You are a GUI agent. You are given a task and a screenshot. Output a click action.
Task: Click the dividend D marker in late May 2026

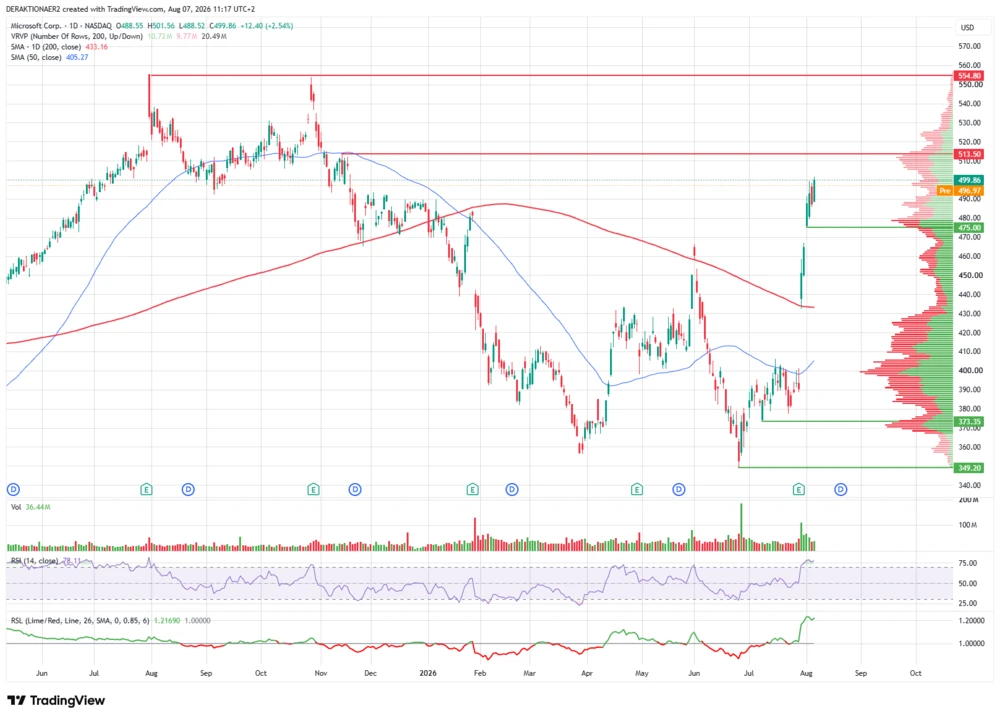click(x=679, y=489)
